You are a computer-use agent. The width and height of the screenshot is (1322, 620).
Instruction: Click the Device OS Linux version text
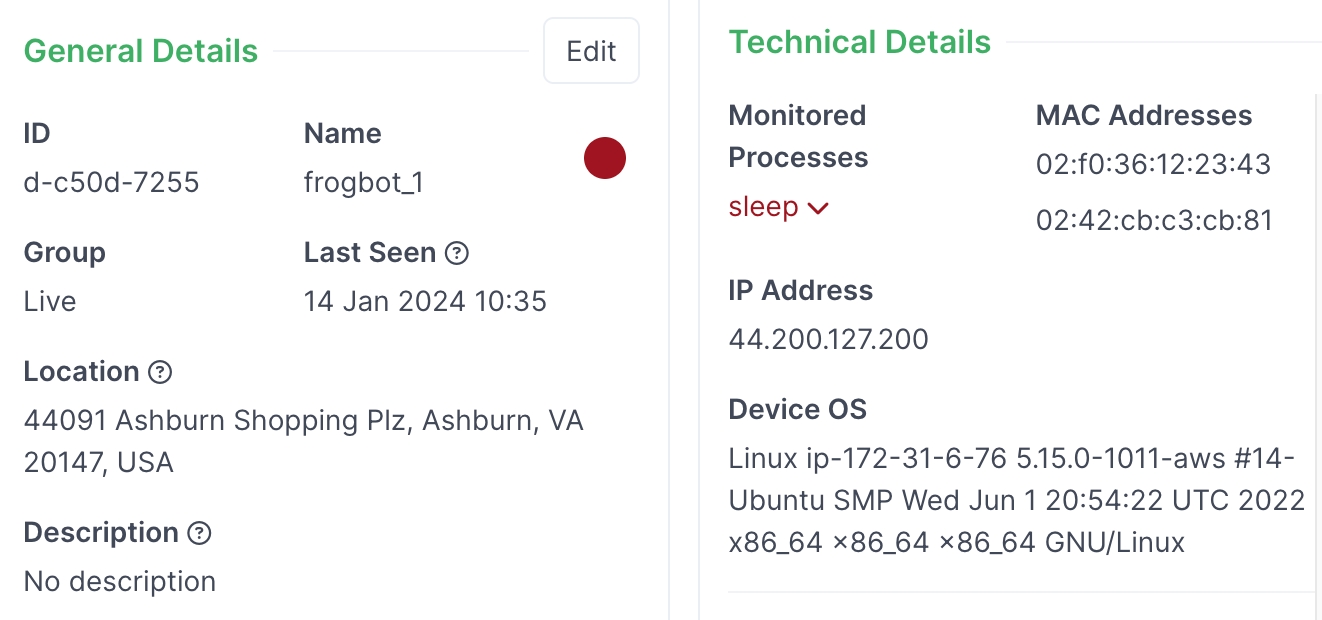click(x=1016, y=500)
